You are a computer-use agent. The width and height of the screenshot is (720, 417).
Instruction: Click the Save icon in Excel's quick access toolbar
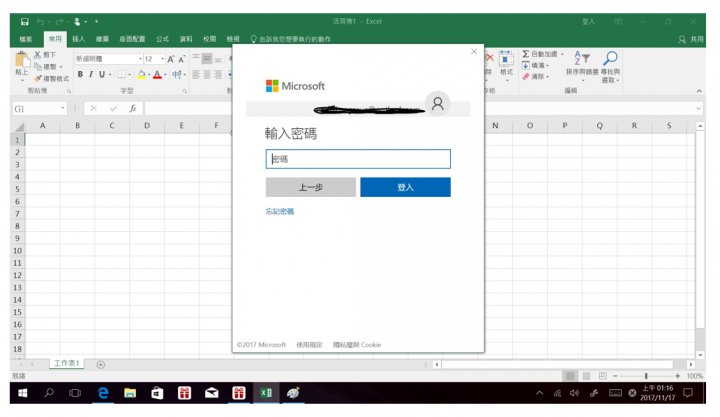tap(25, 22)
